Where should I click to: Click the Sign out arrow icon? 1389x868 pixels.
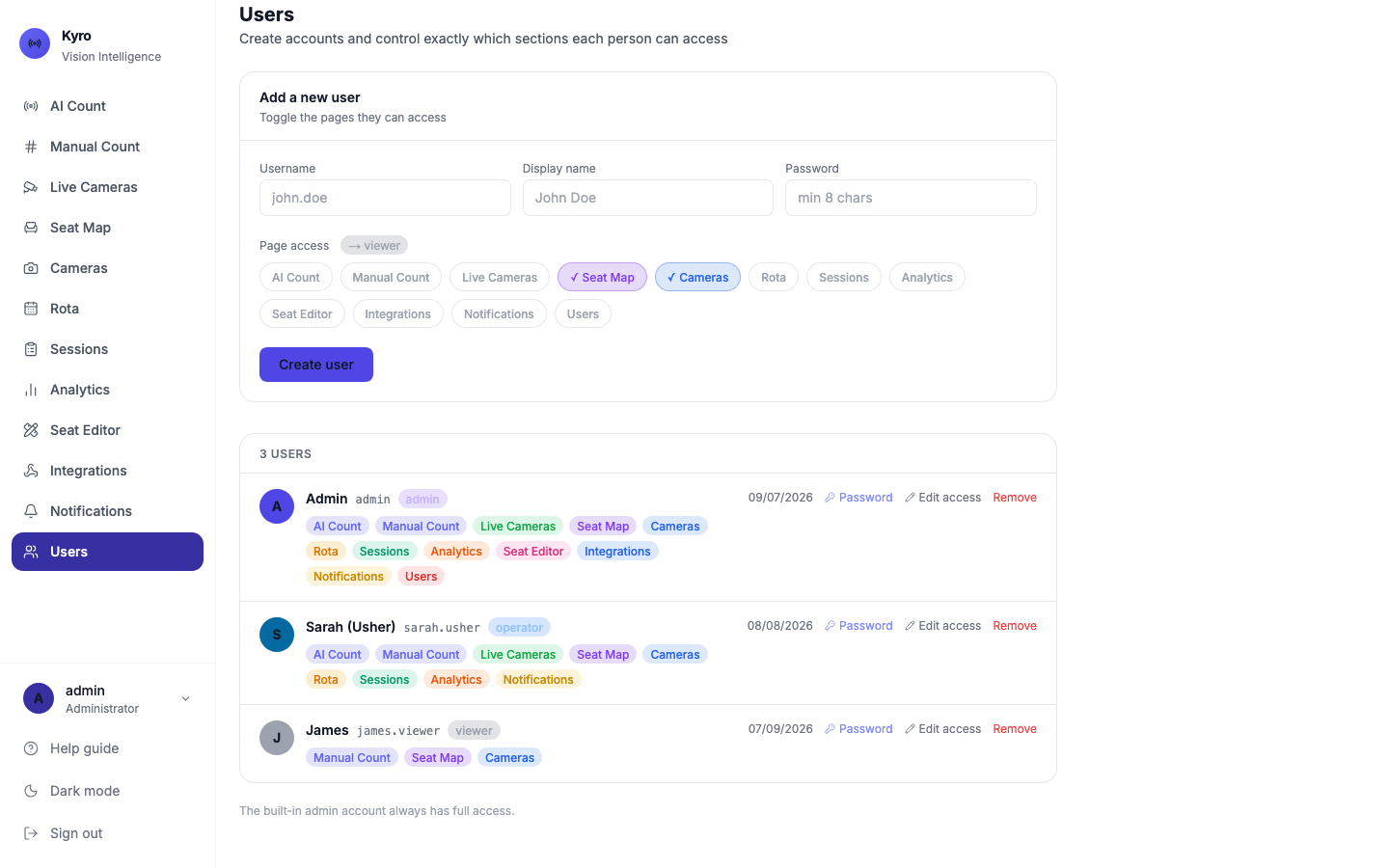(x=31, y=833)
